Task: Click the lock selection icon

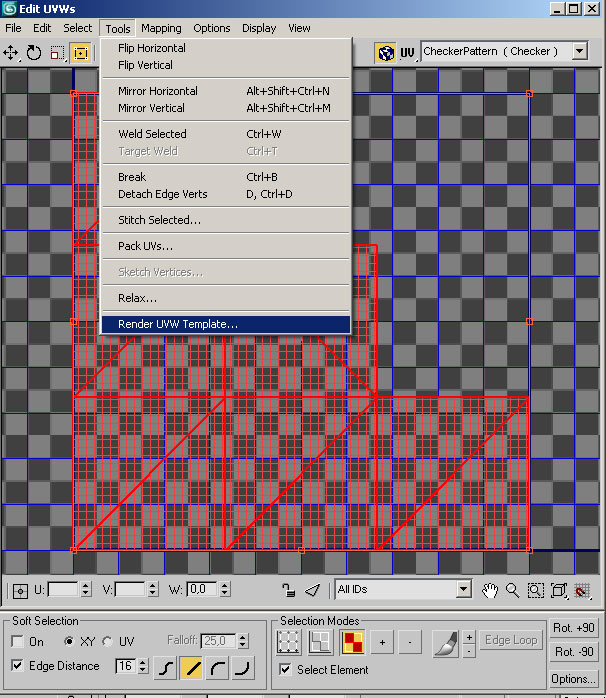Action: coord(288,590)
